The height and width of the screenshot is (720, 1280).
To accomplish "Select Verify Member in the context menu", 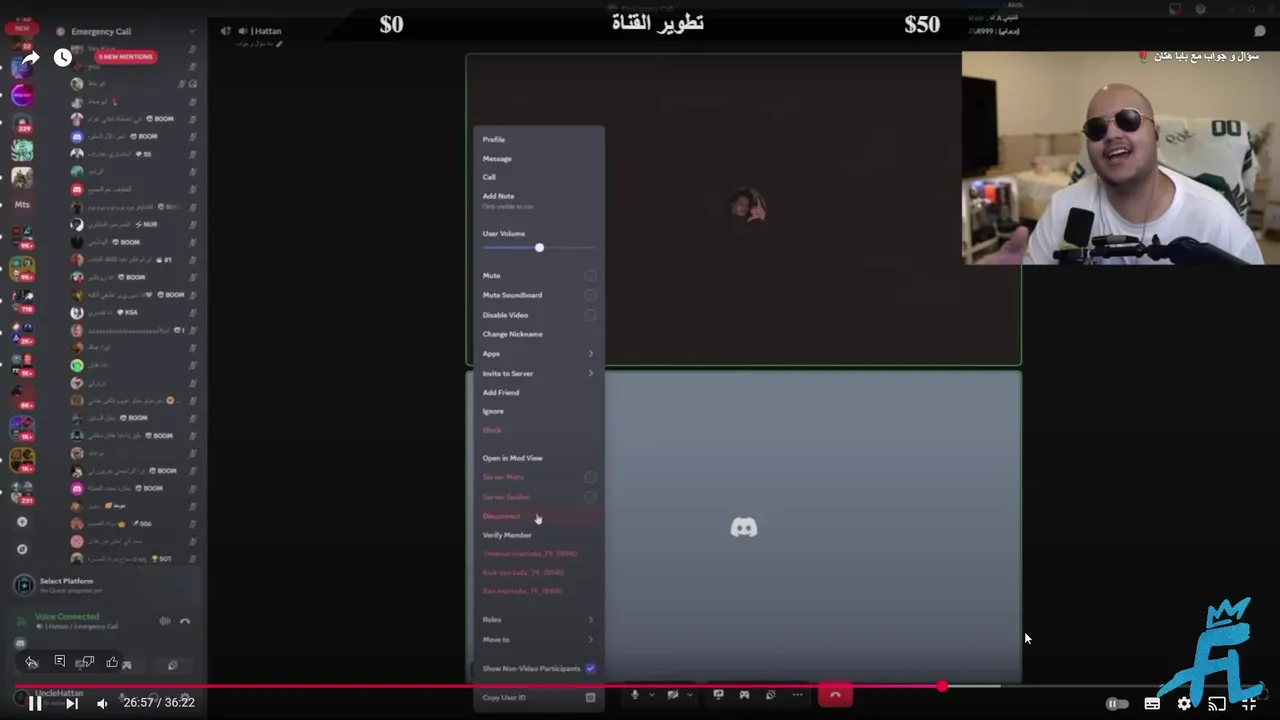I will point(538,535).
